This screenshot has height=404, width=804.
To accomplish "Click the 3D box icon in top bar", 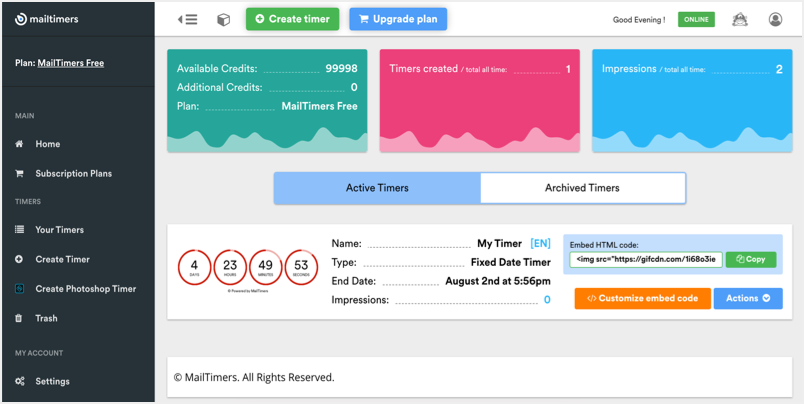I will click(224, 19).
